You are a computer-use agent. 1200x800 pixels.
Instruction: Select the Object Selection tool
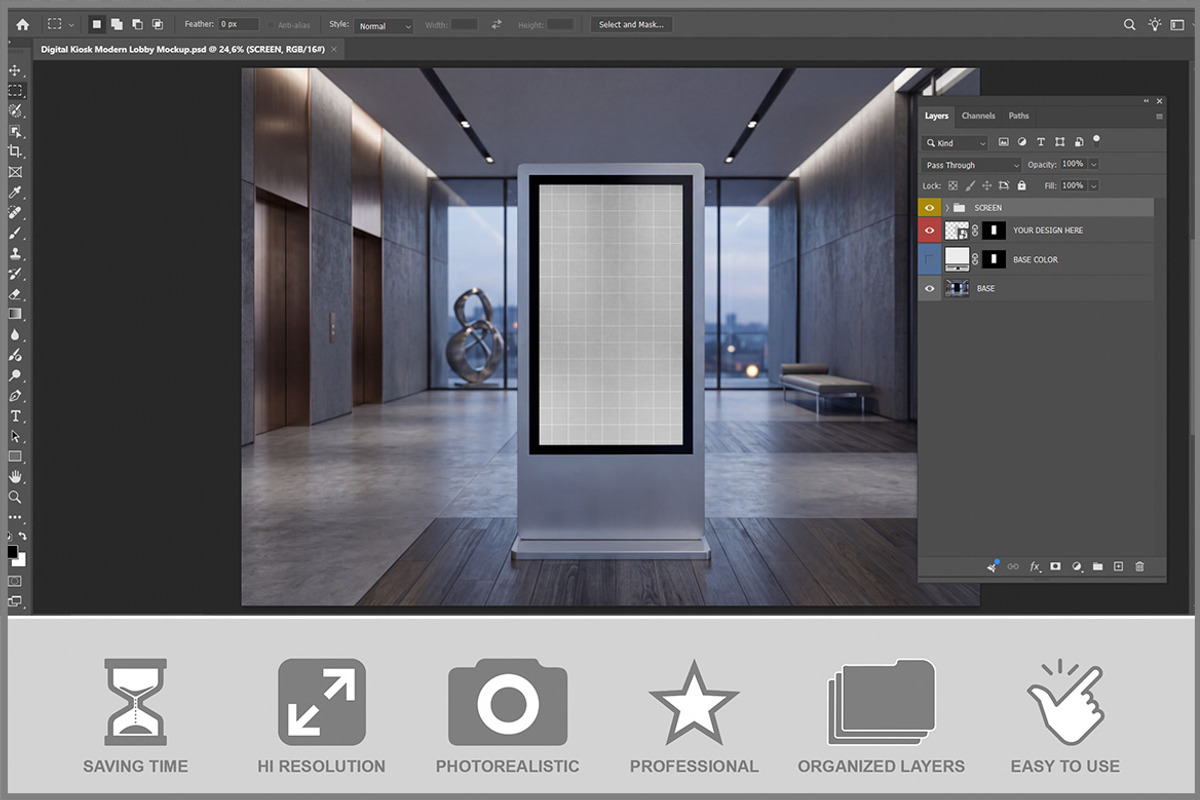pos(15,131)
